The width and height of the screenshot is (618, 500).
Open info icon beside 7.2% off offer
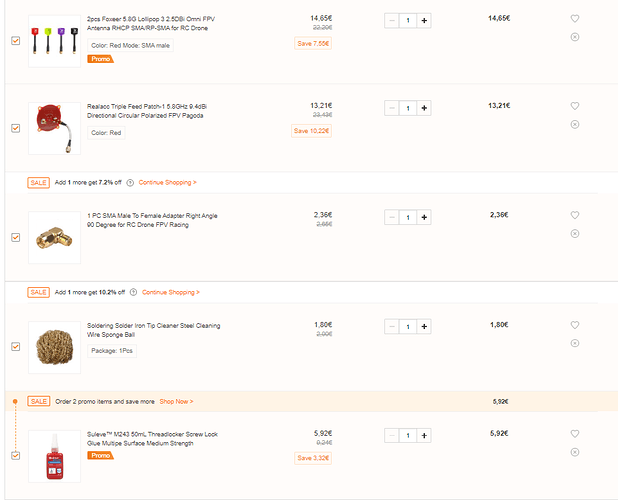(130, 183)
